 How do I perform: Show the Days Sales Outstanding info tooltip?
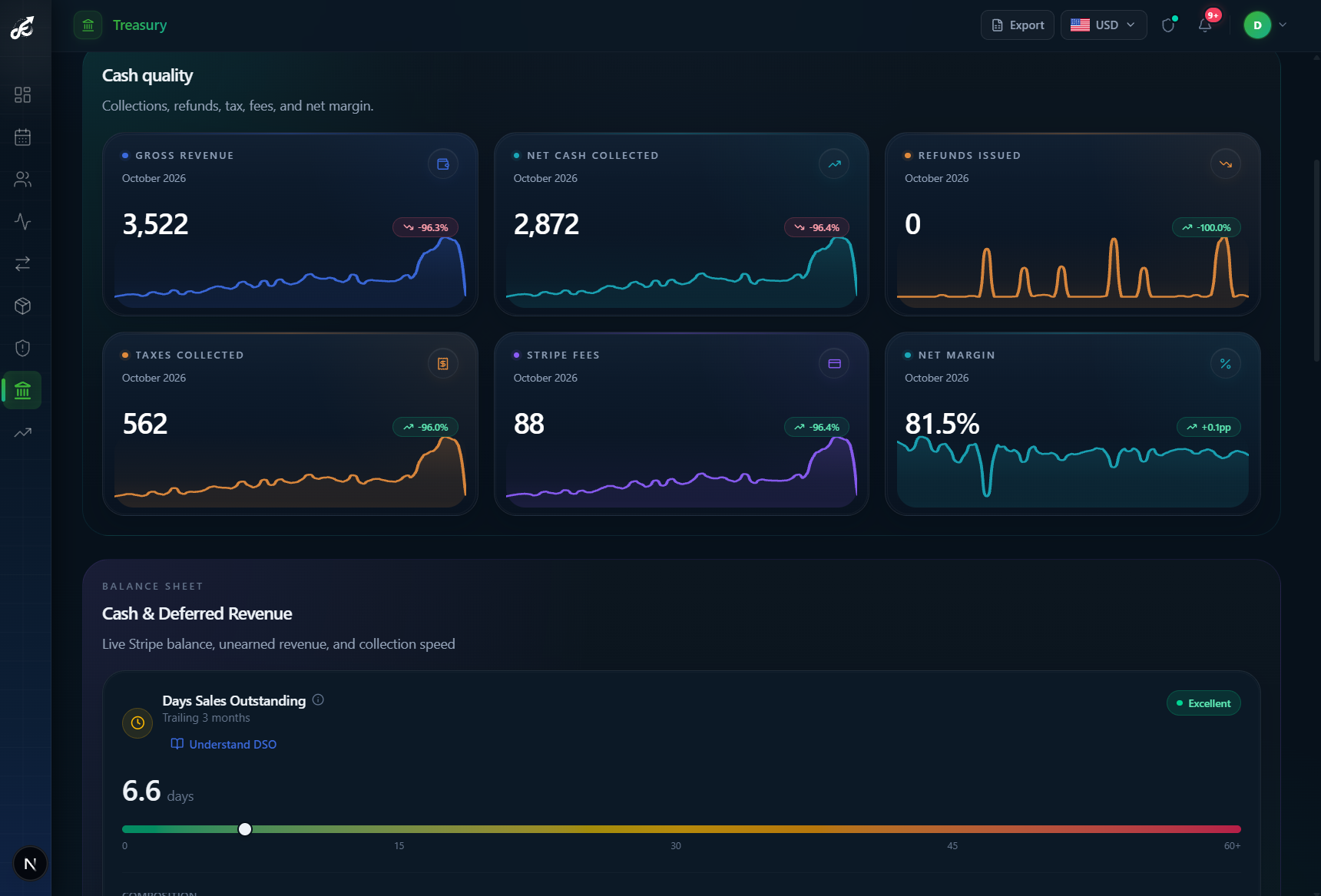pos(318,699)
